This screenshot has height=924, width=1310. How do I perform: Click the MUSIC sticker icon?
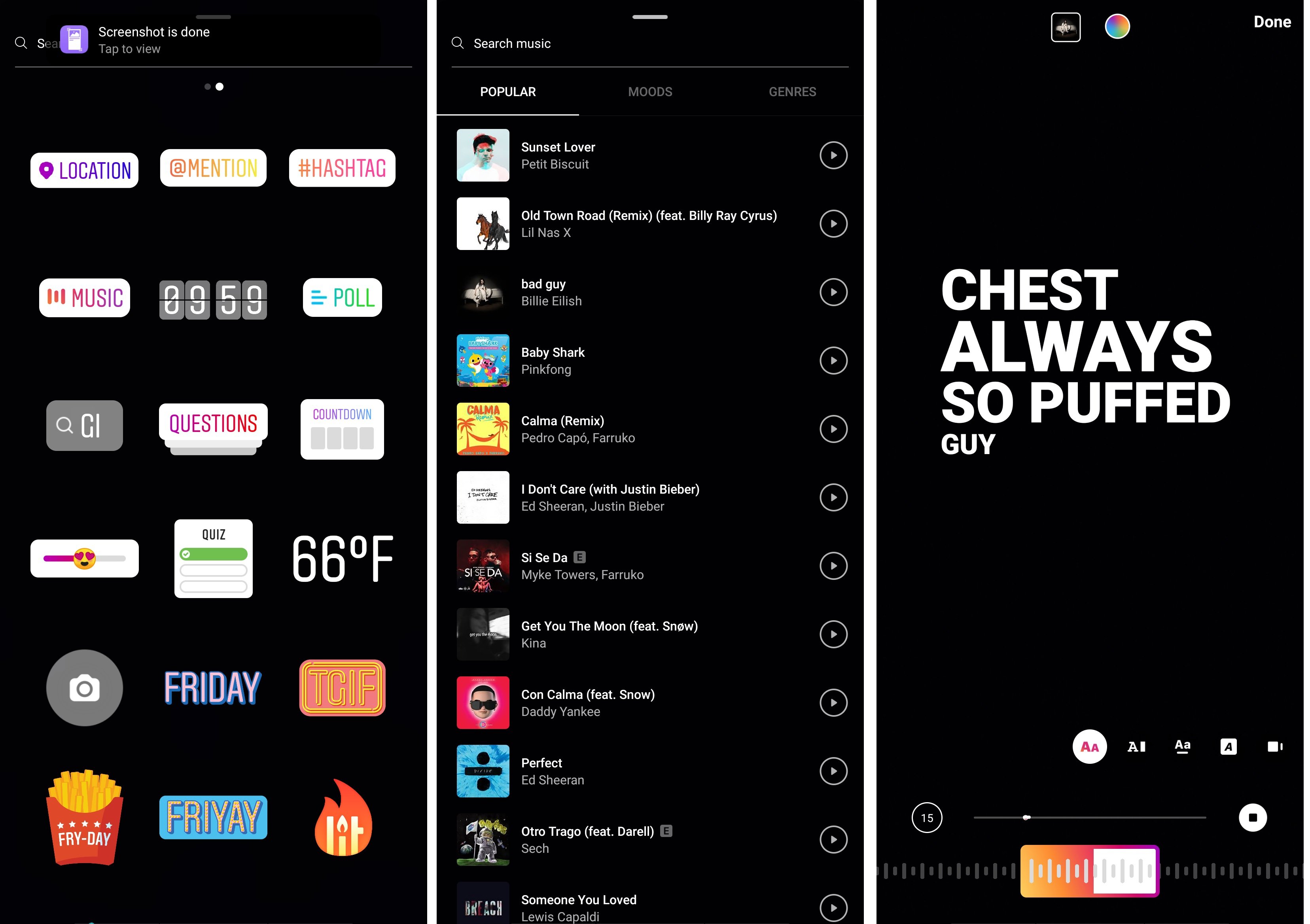(84, 297)
